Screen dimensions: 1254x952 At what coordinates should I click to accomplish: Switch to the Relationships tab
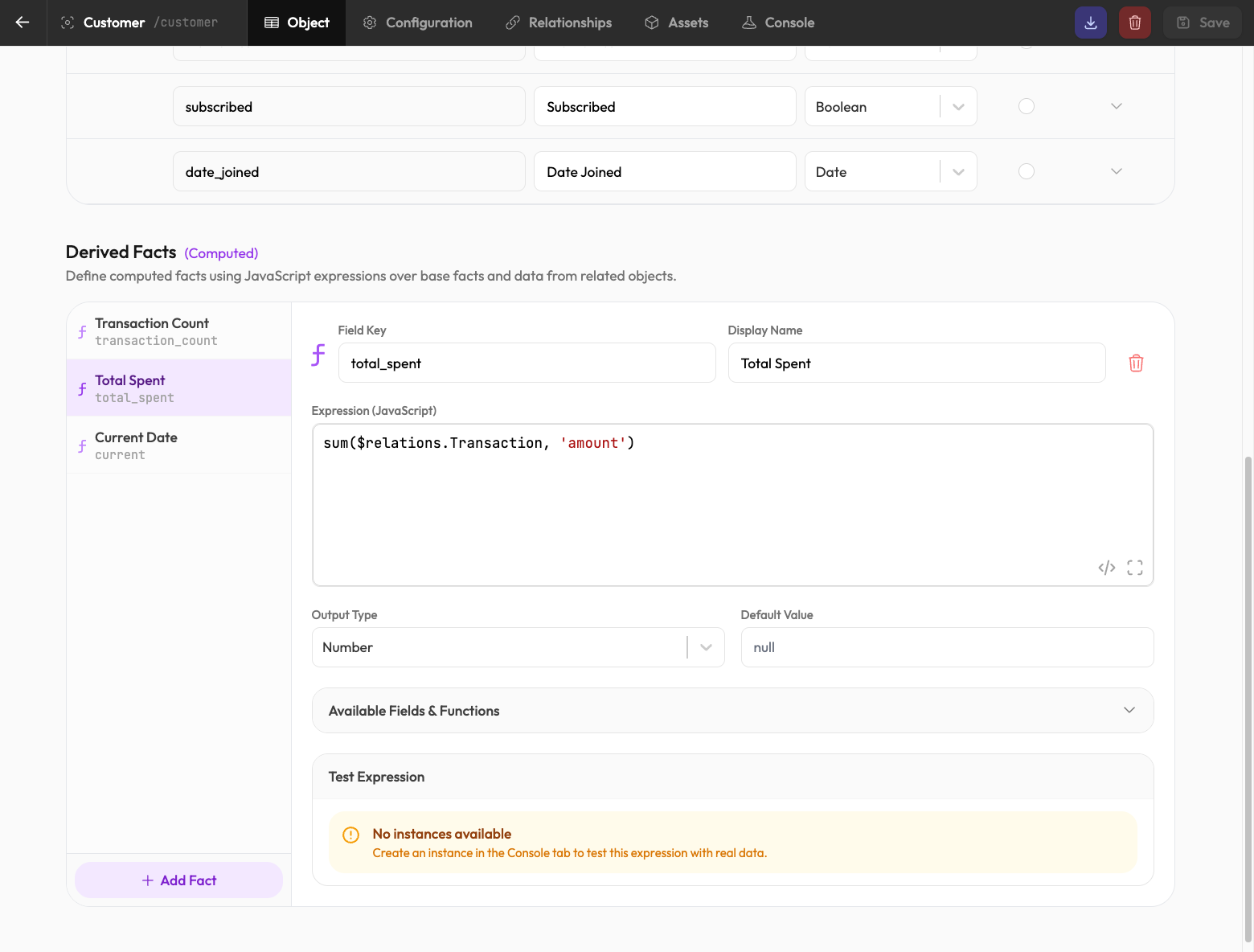(x=558, y=23)
